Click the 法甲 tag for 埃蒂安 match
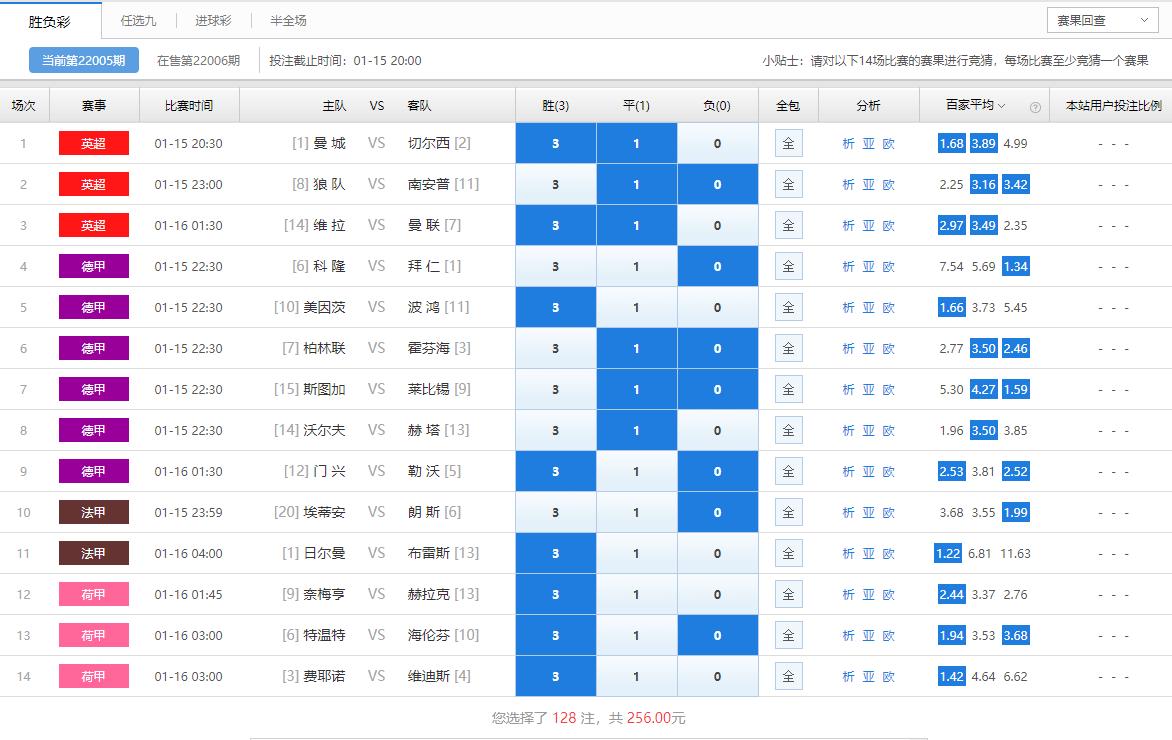1172x740 pixels. click(x=94, y=512)
